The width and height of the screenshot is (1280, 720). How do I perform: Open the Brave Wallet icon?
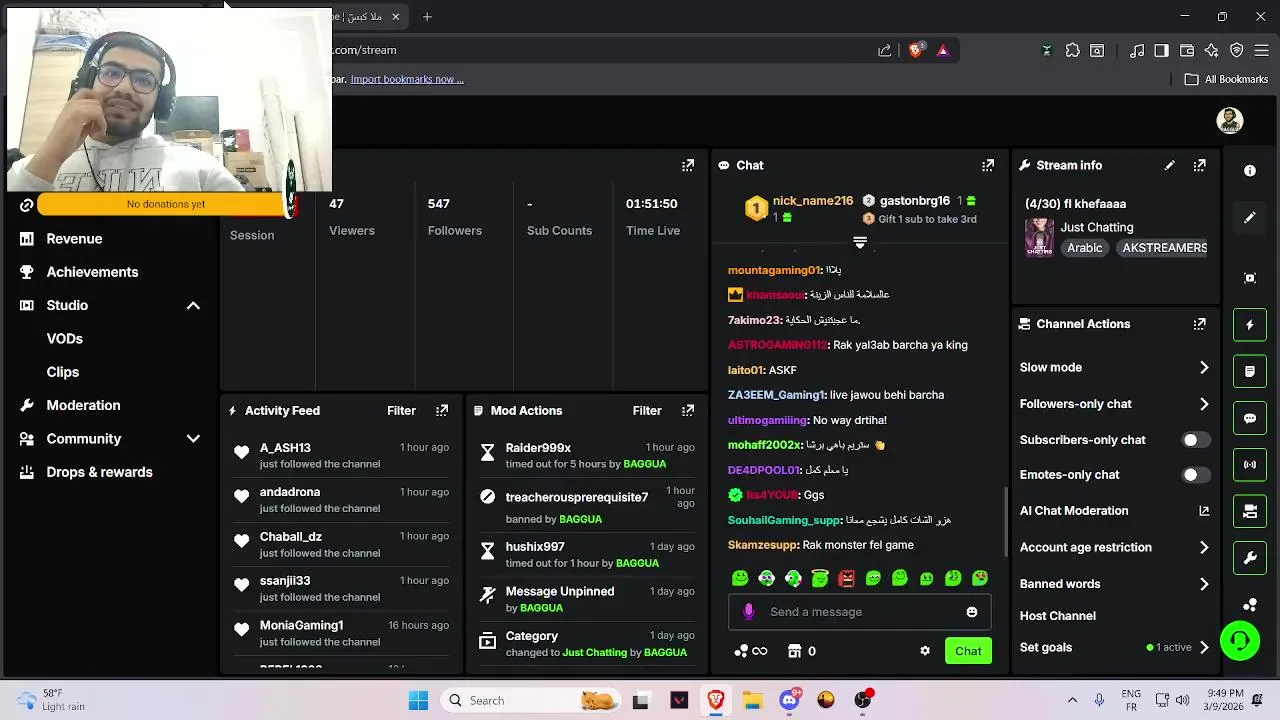click(x=1186, y=50)
